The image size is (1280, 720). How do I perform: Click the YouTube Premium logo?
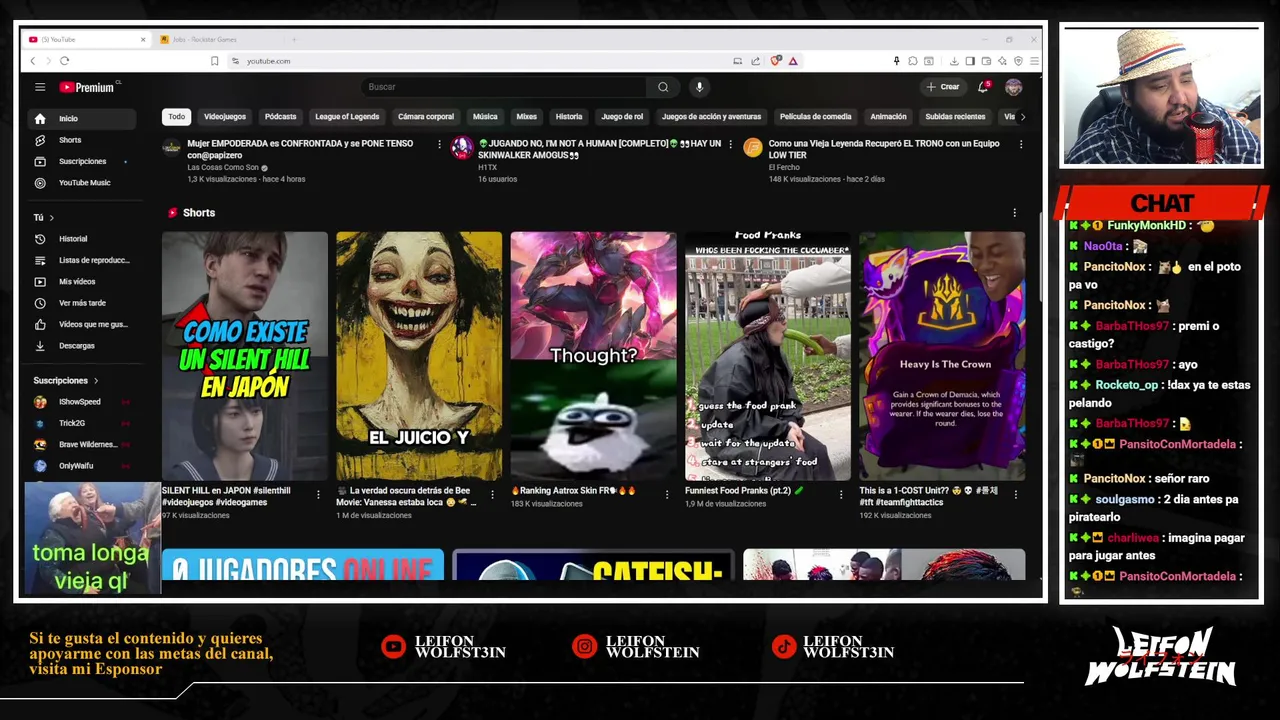tap(87, 87)
